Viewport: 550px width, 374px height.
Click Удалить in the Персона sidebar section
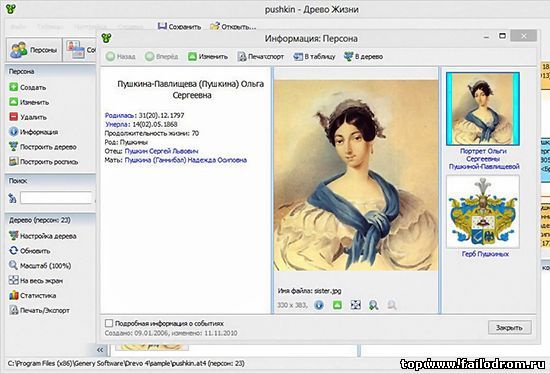coord(28,117)
